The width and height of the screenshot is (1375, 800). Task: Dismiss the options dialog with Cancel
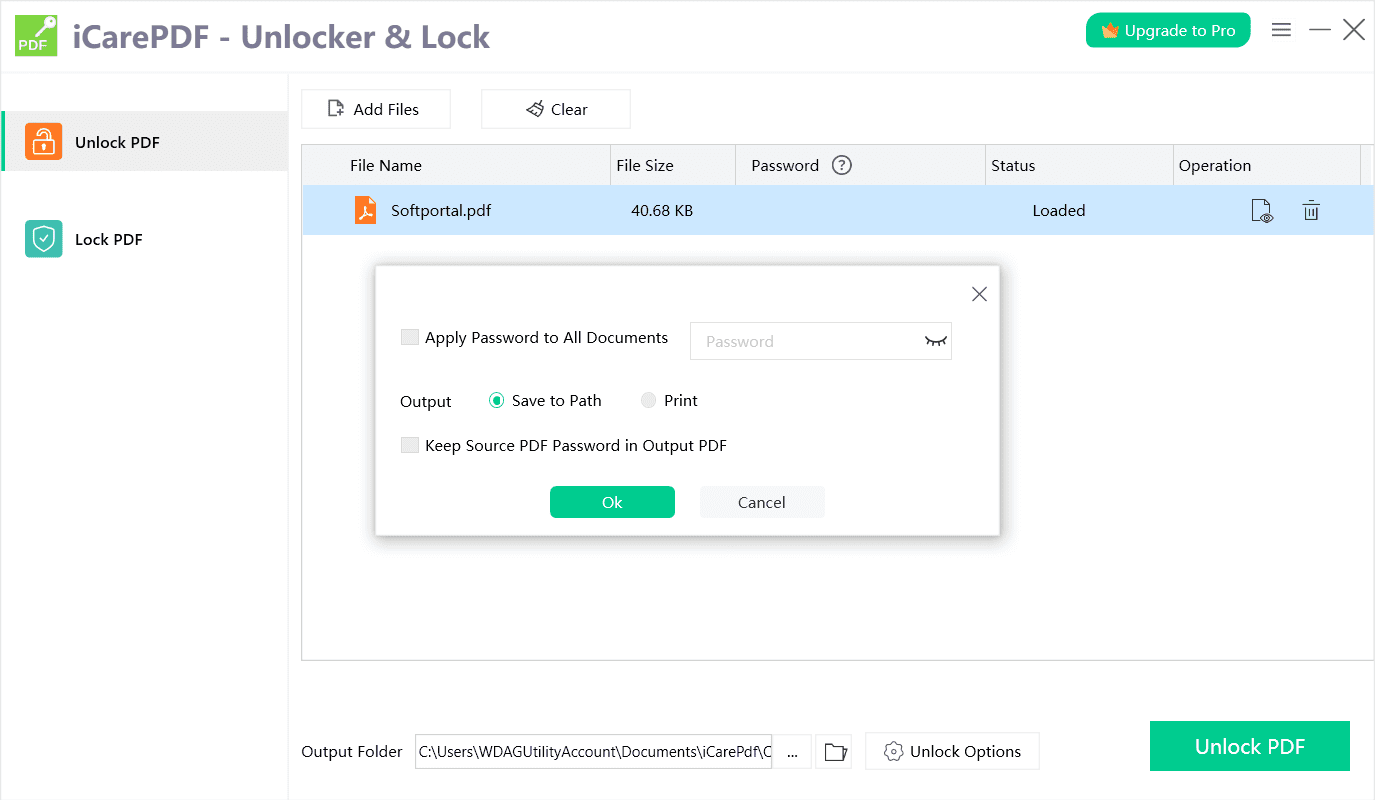point(761,501)
